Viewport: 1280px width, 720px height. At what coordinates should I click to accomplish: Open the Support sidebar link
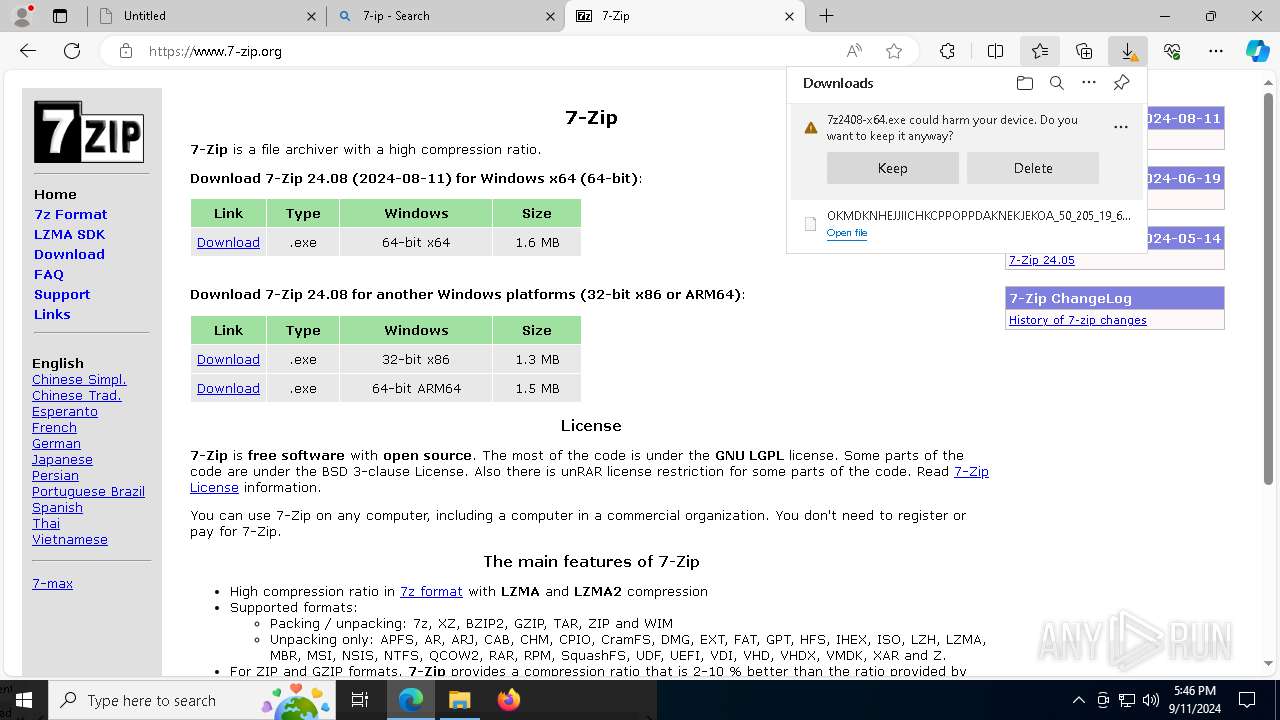coord(62,294)
